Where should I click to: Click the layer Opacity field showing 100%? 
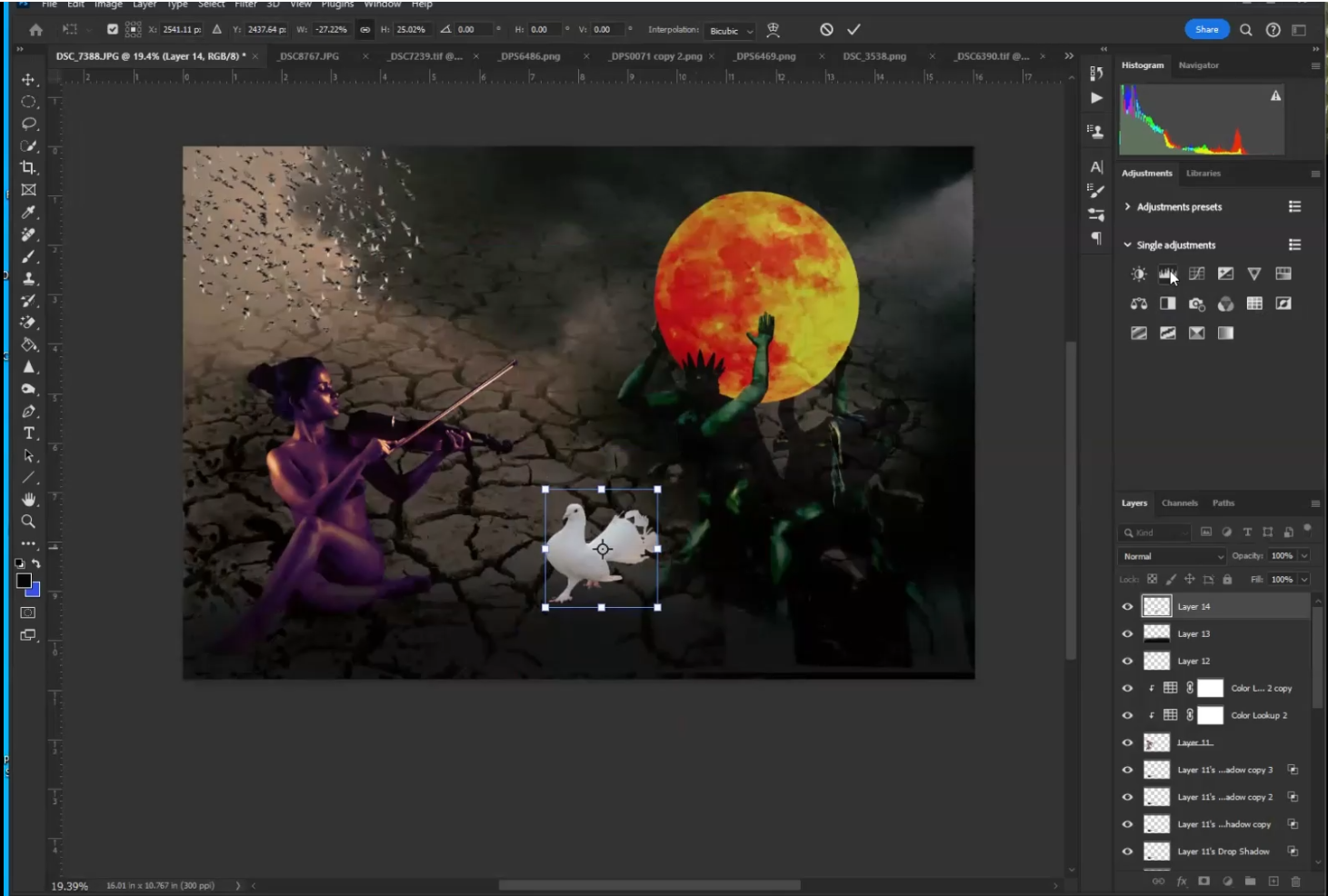tap(1282, 556)
